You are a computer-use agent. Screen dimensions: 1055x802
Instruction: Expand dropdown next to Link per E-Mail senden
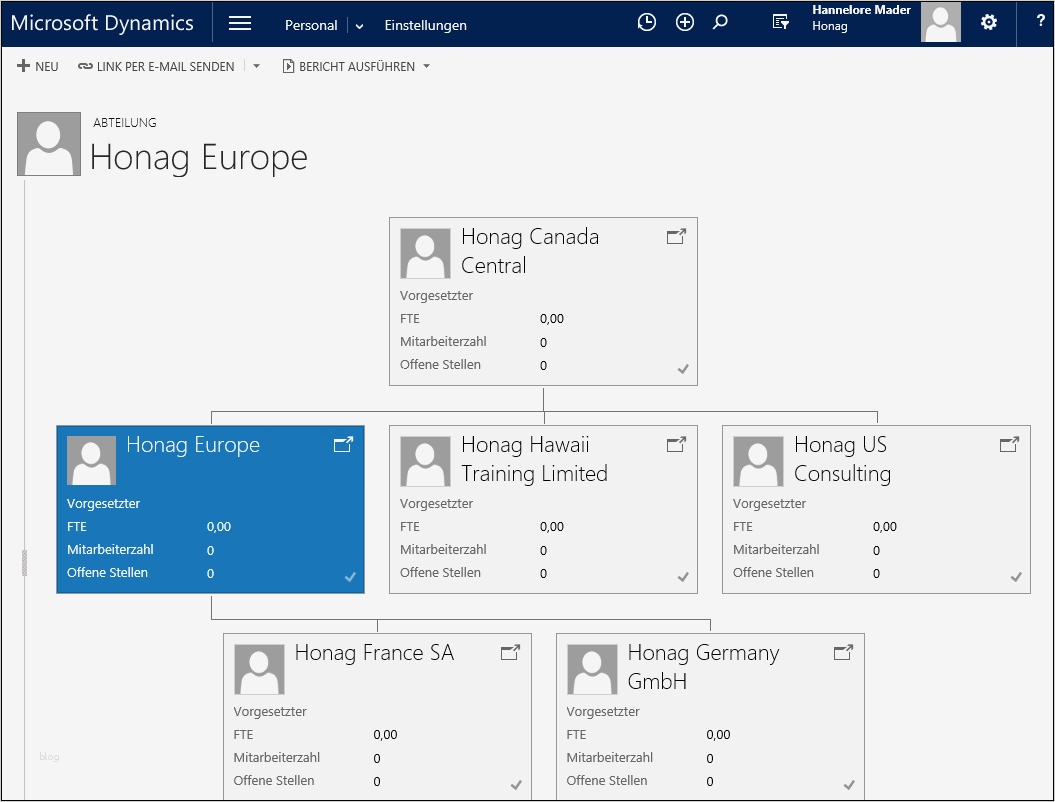(256, 67)
